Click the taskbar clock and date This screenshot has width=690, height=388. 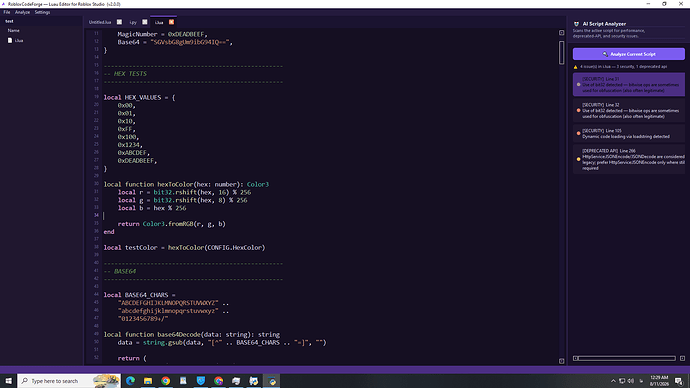(659, 381)
